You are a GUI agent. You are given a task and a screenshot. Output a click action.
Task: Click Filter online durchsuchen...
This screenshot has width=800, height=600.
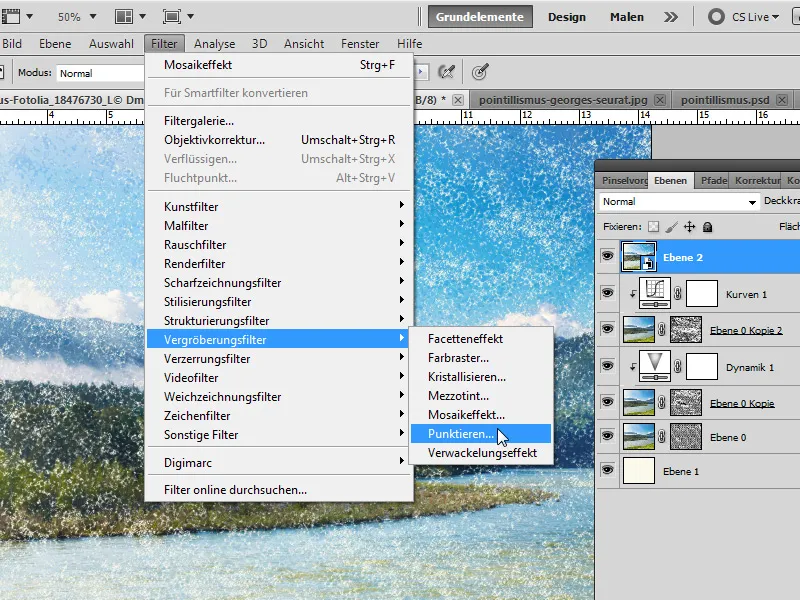click(x=279, y=490)
